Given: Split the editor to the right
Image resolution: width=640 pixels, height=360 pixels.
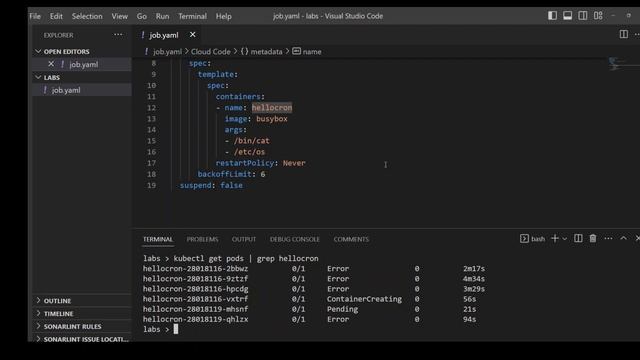Looking at the screenshot, I should click(x=624, y=34).
